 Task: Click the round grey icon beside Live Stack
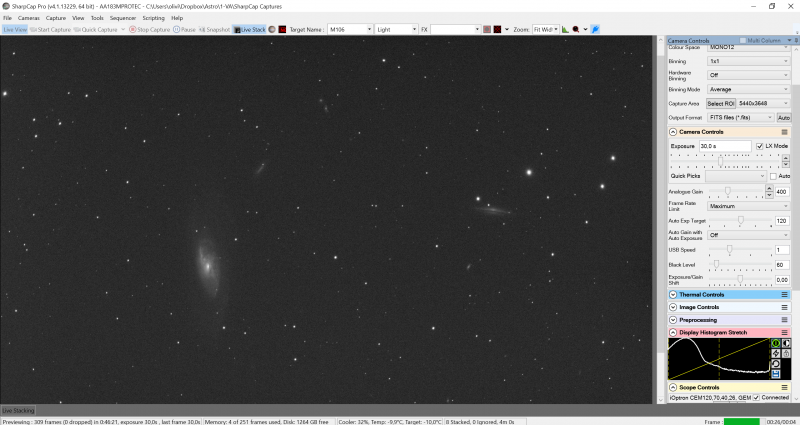click(272, 30)
